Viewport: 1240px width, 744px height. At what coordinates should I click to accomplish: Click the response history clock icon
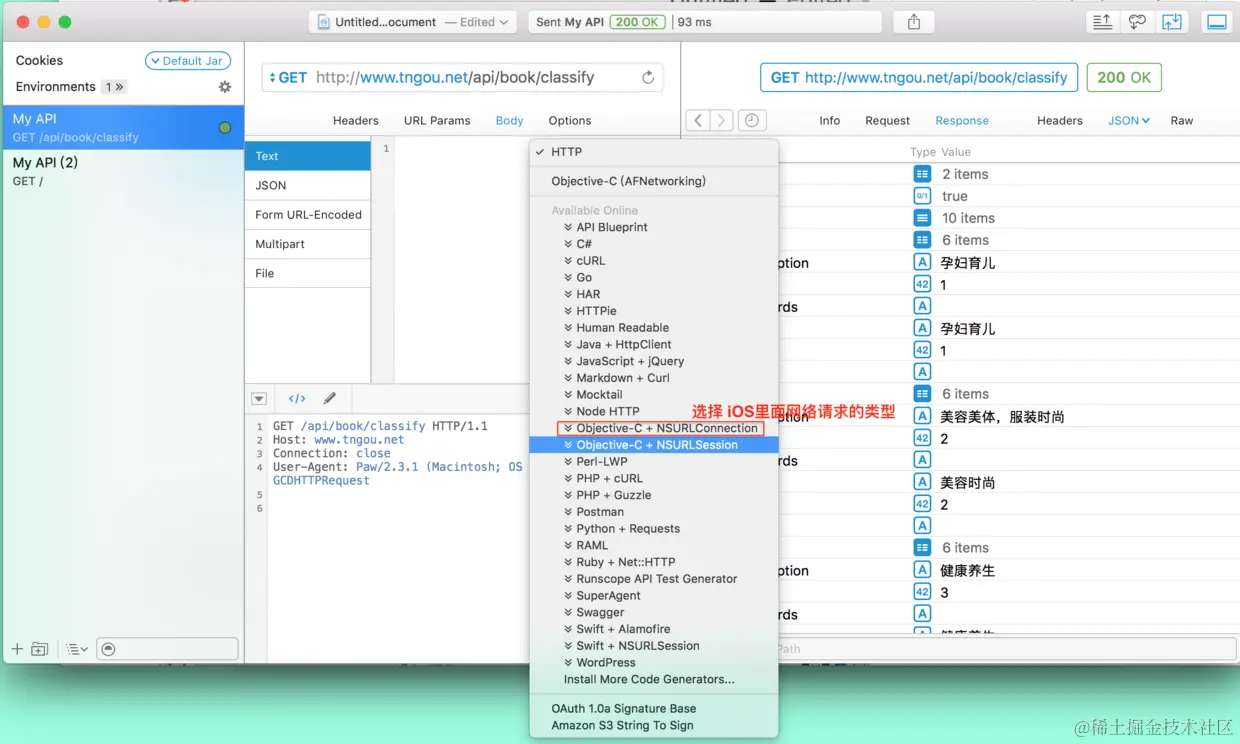[x=751, y=120]
